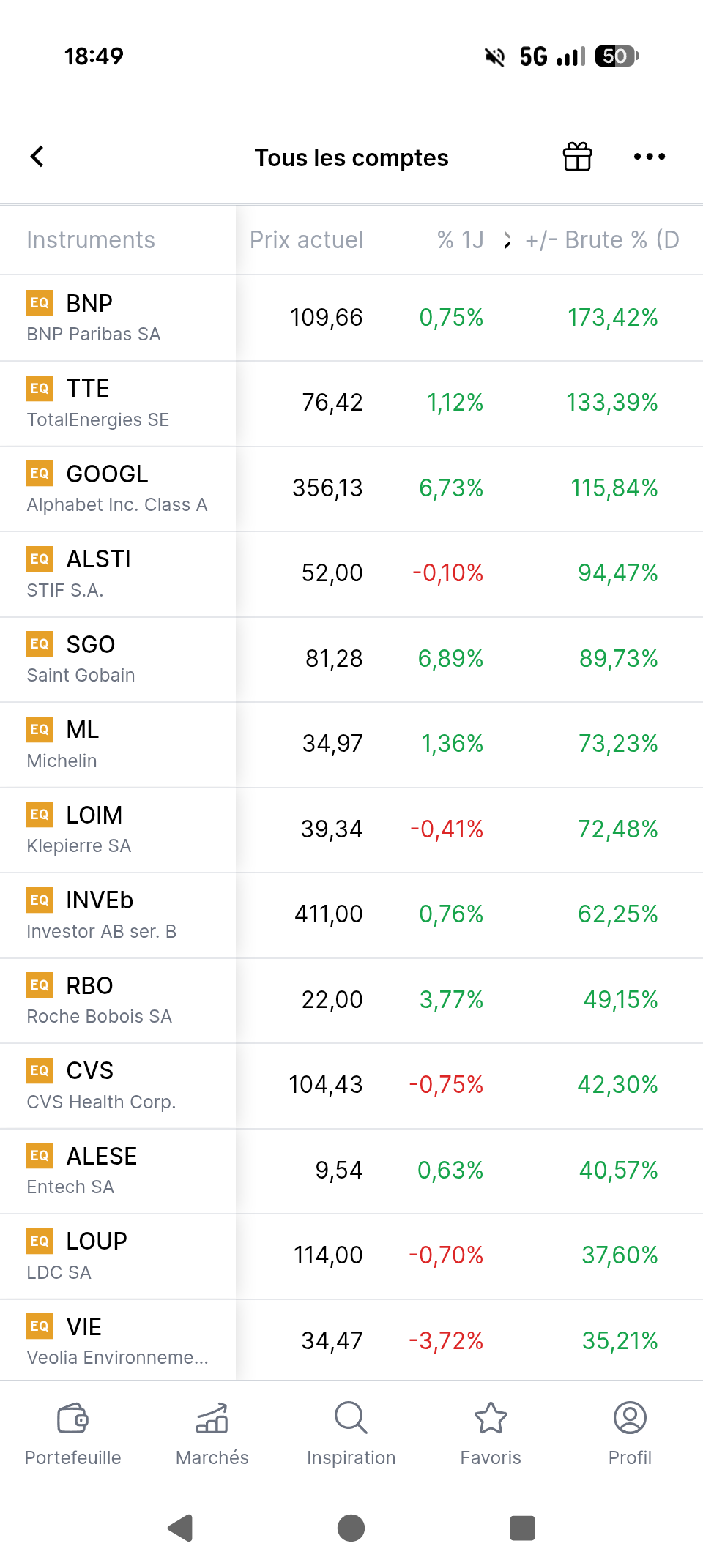Open the Profil user icon
The height and width of the screenshot is (1568, 703).
630,1418
